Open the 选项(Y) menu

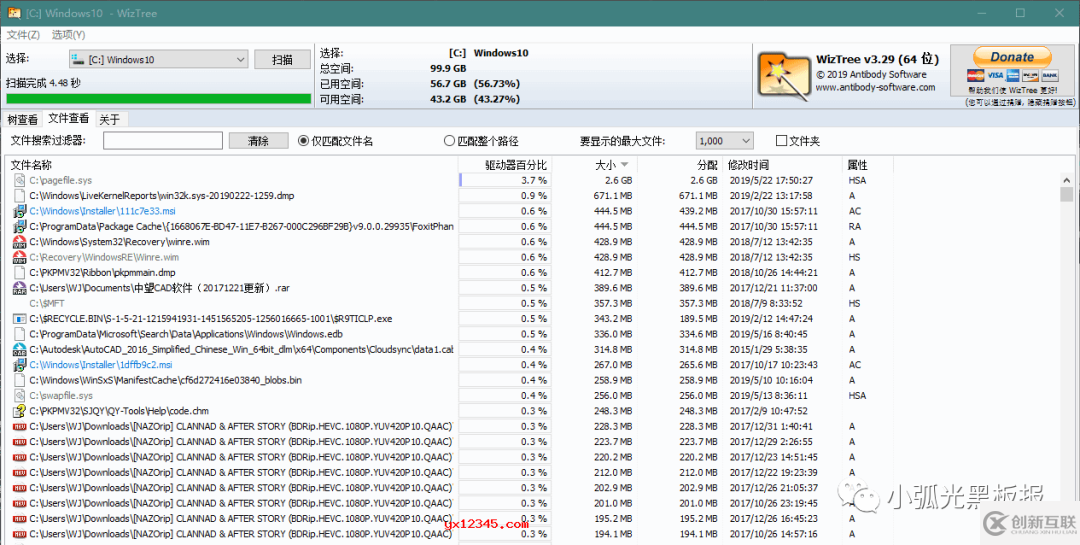(68, 34)
